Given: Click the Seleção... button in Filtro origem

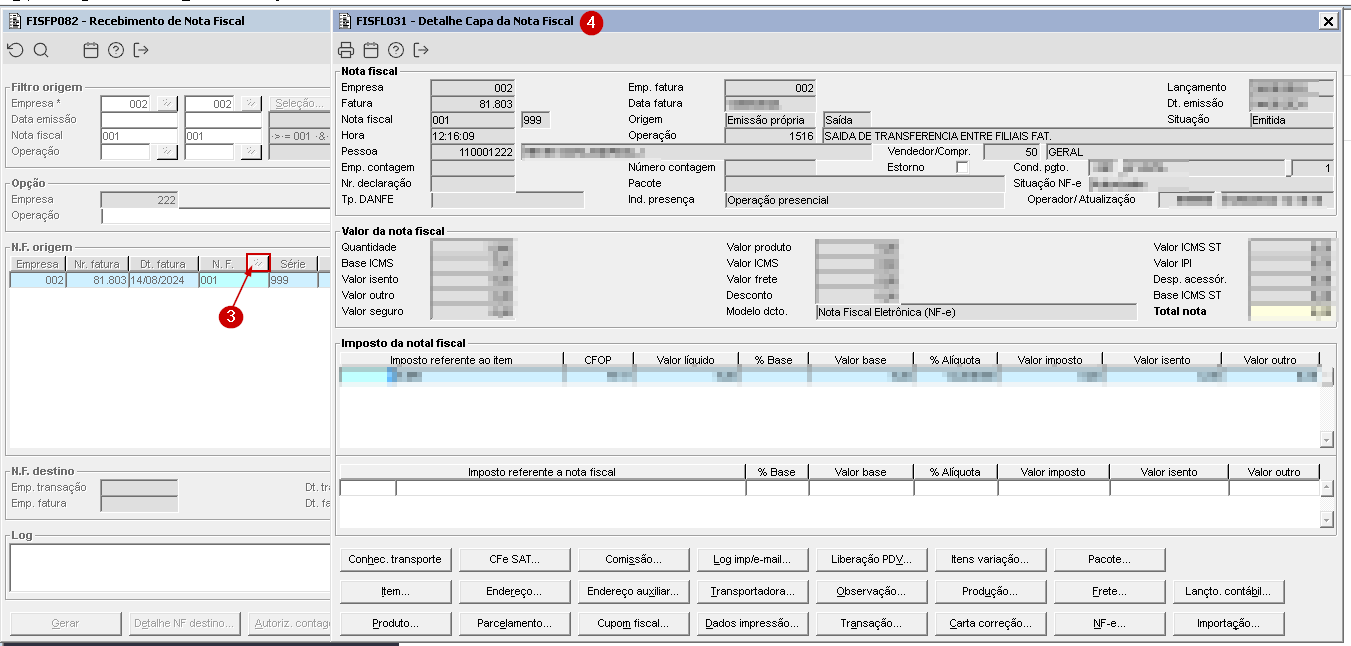Looking at the screenshot, I should click(299, 103).
